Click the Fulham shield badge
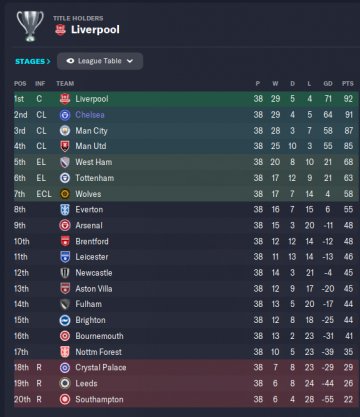Image resolution: width=360 pixels, height=417 pixels. point(65,304)
